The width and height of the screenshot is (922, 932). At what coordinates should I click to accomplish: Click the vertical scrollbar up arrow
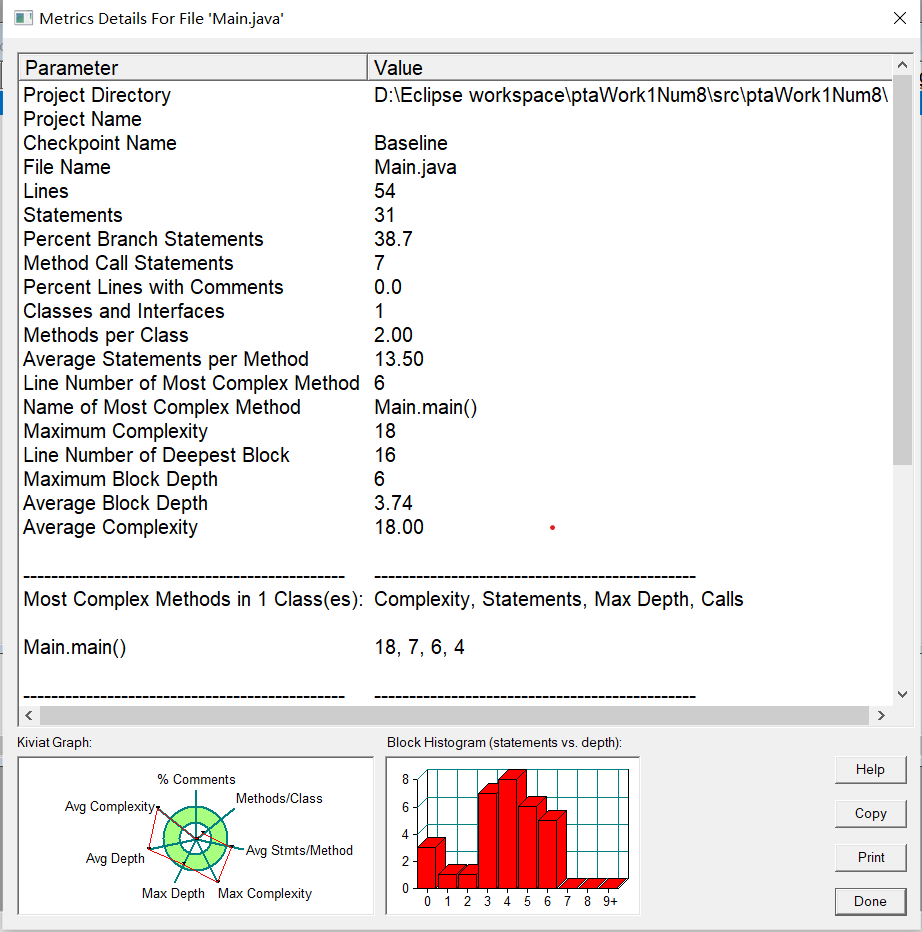tap(902, 65)
